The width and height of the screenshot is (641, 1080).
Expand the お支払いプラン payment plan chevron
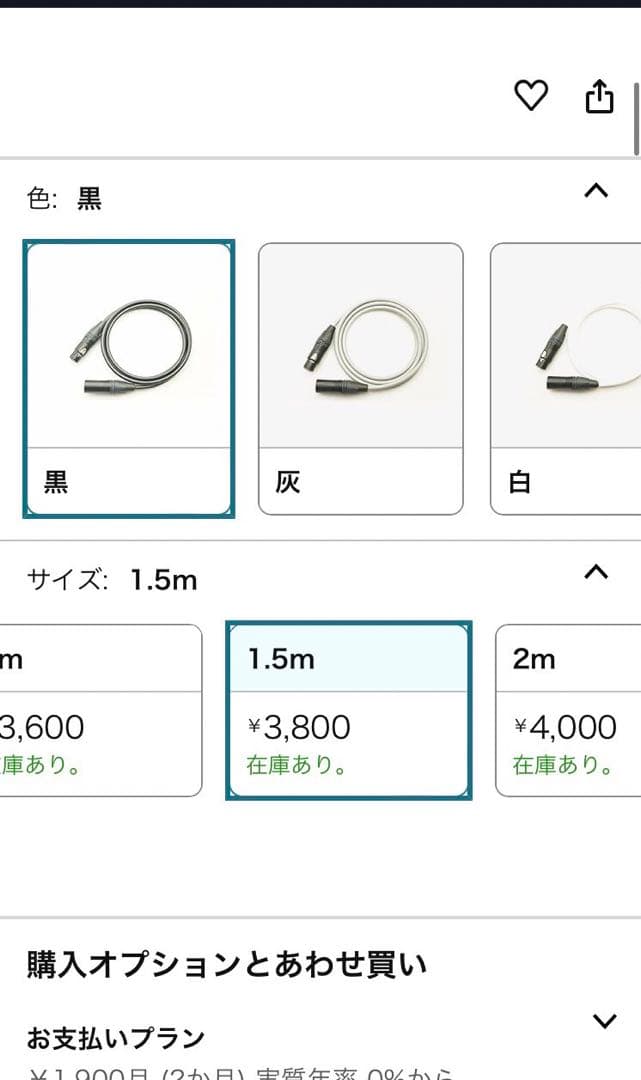[604, 1021]
